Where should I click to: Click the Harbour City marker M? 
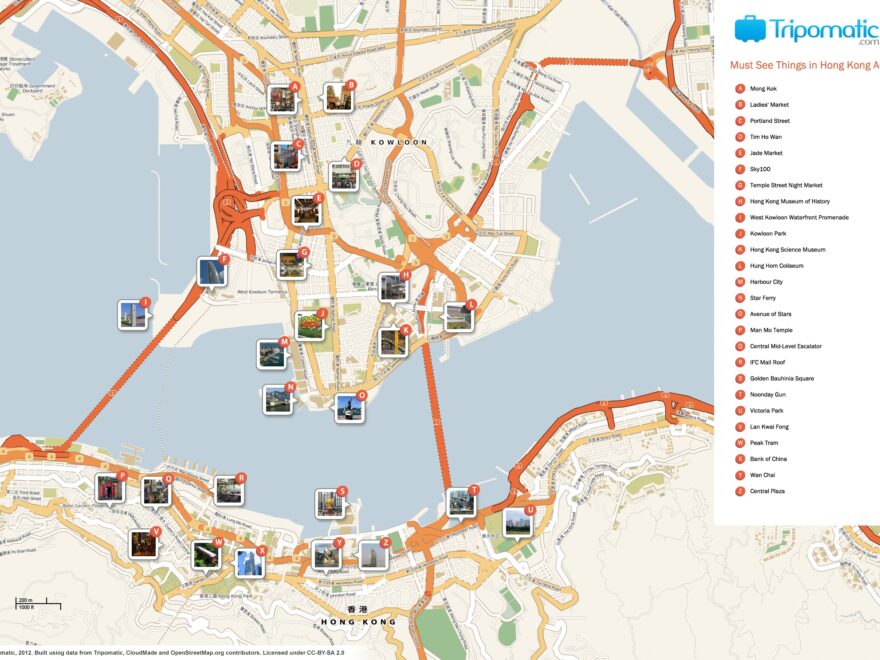coord(283,341)
